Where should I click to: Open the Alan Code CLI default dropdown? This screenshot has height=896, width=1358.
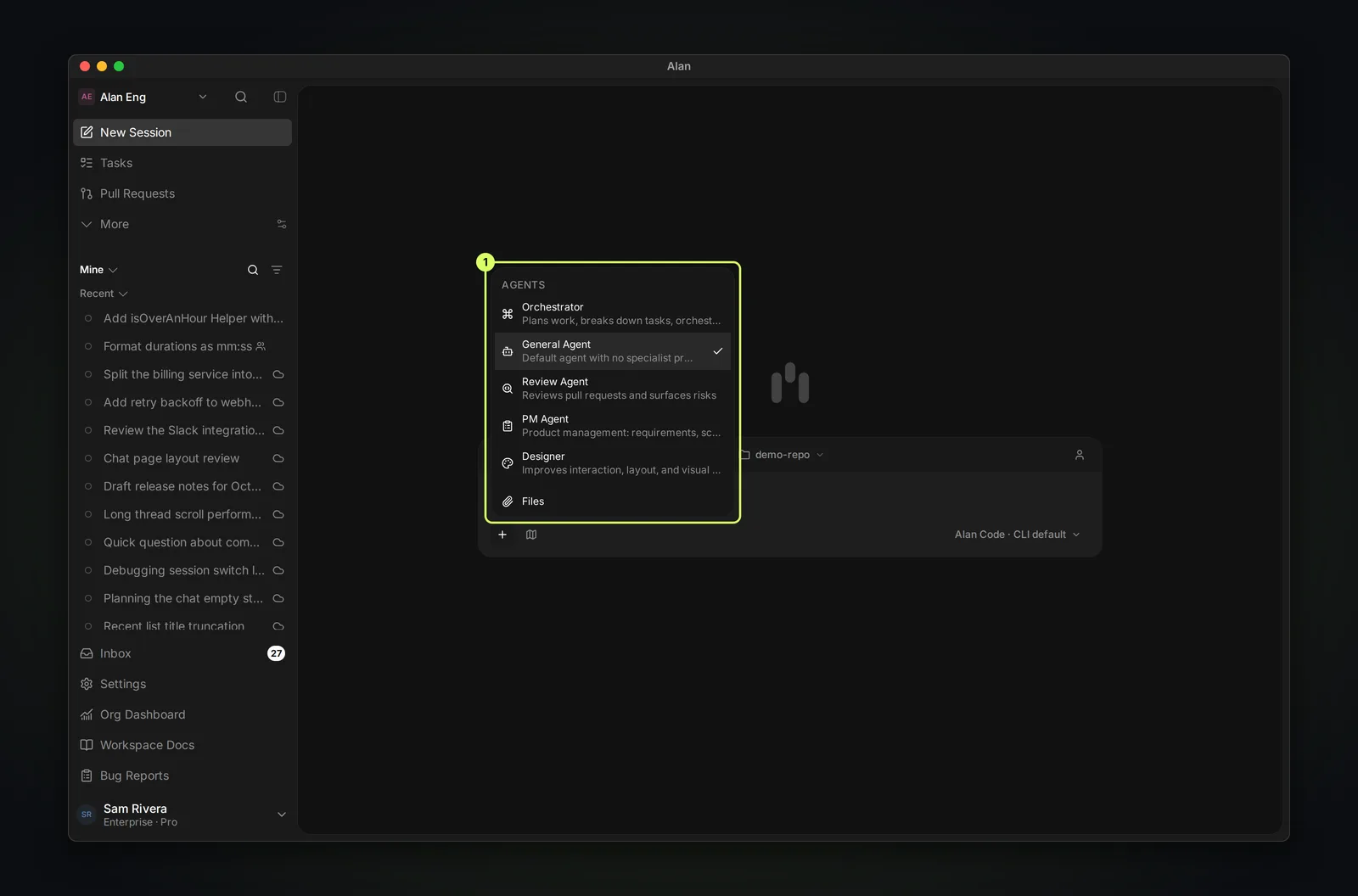click(x=1018, y=535)
